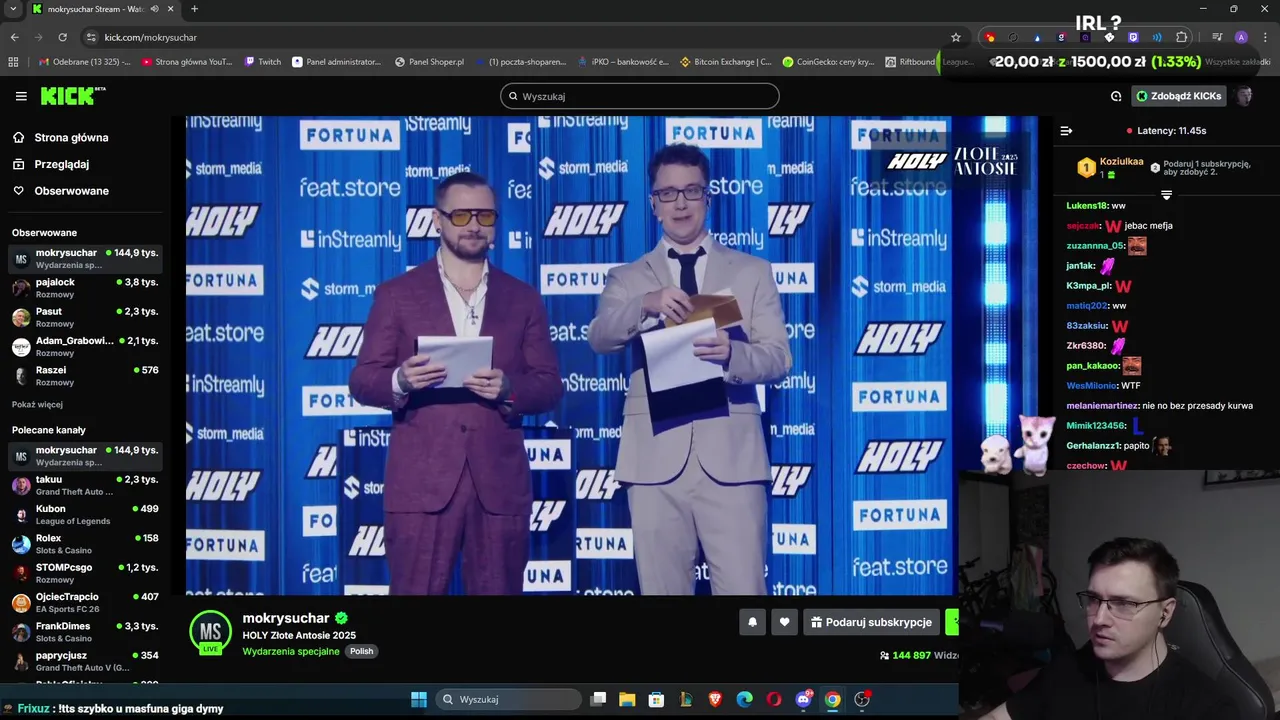Open the Windows Start menu
Screen dimensions: 1280x720
419,699
